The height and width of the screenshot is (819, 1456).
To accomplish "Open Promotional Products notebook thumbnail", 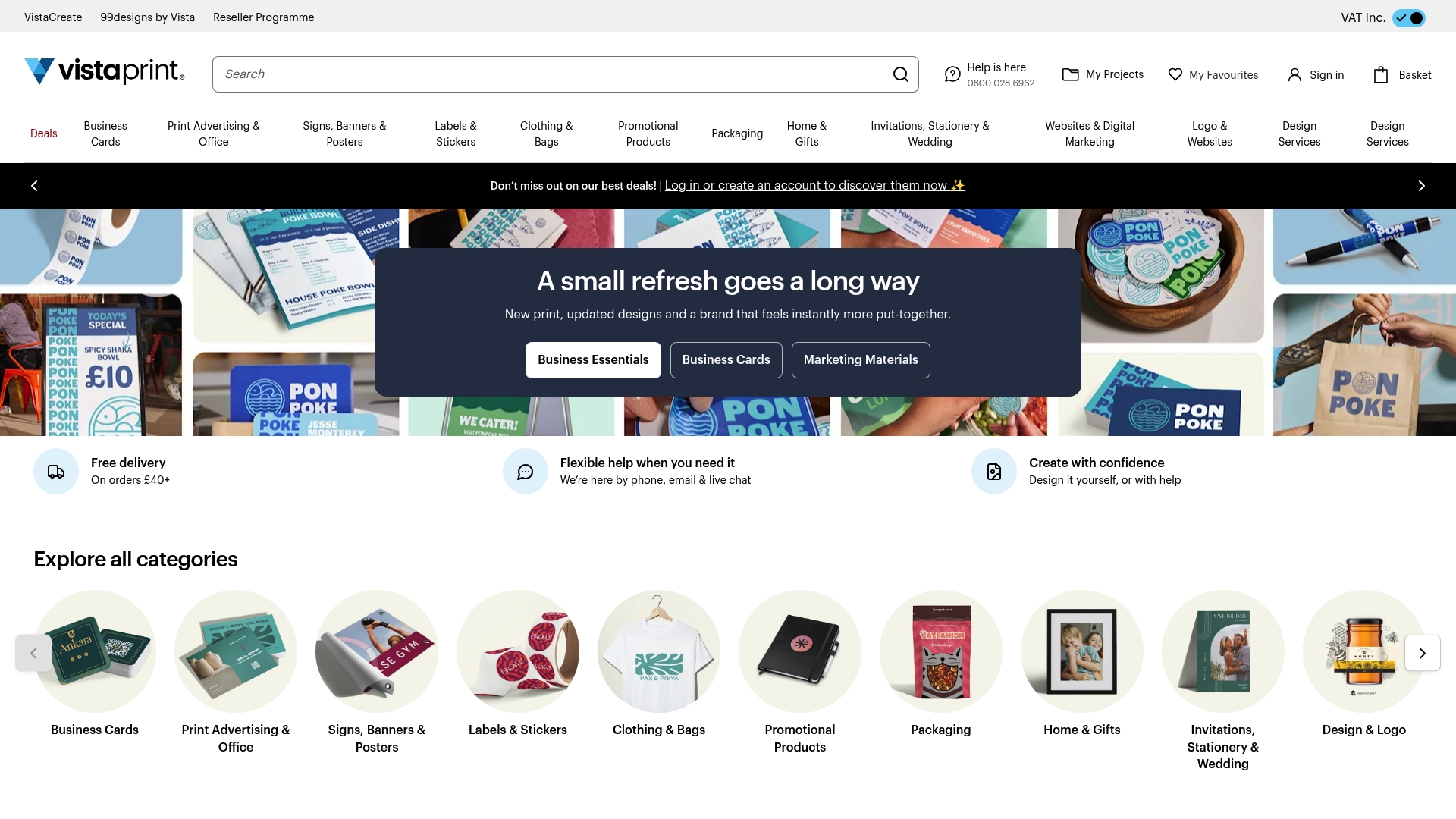I will tap(800, 651).
